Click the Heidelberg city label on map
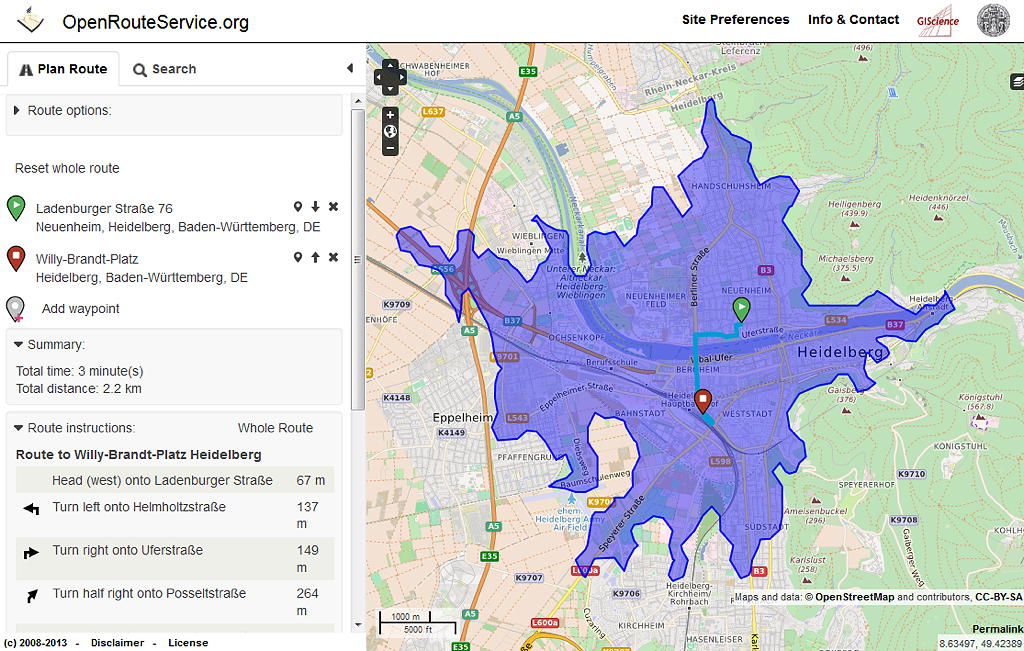The image size is (1024, 651). coord(840,352)
